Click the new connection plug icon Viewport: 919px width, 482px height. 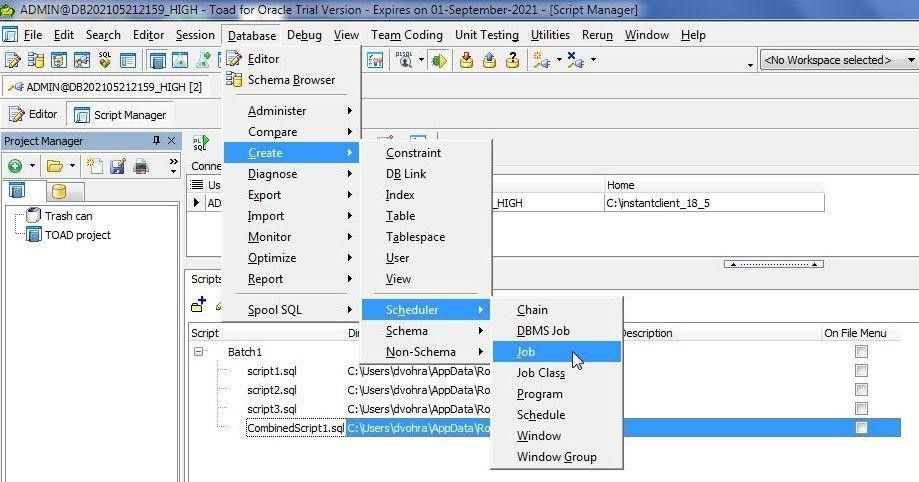click(541, 60)
